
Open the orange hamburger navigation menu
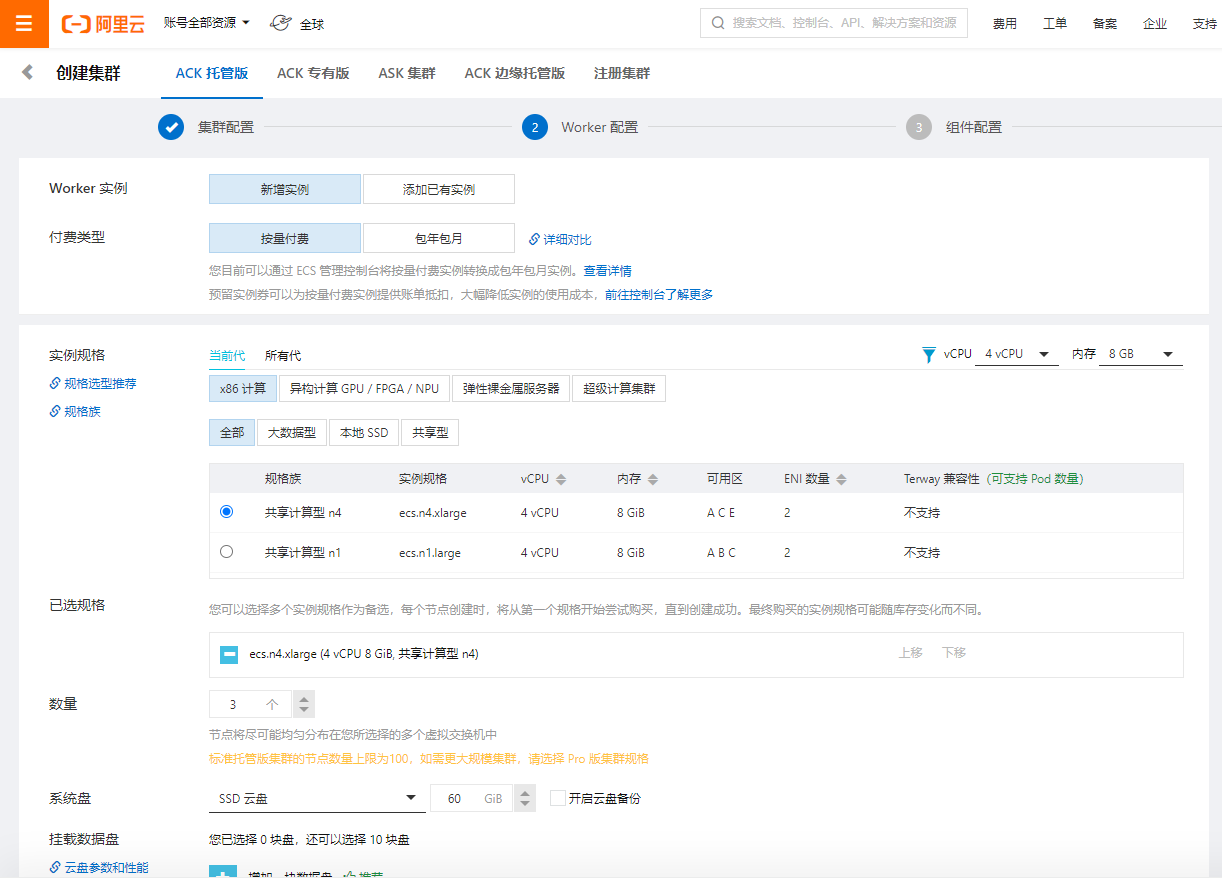click(x=24, y=24)
